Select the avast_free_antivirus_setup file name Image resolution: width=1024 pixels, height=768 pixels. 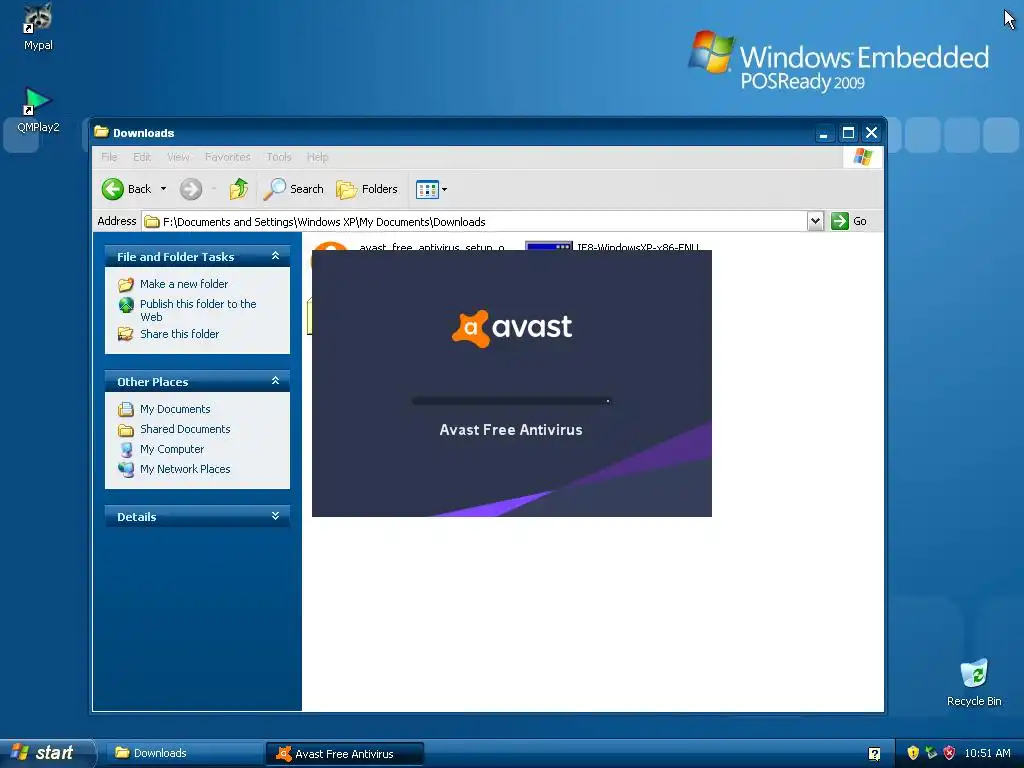click(x=432, y=247)
